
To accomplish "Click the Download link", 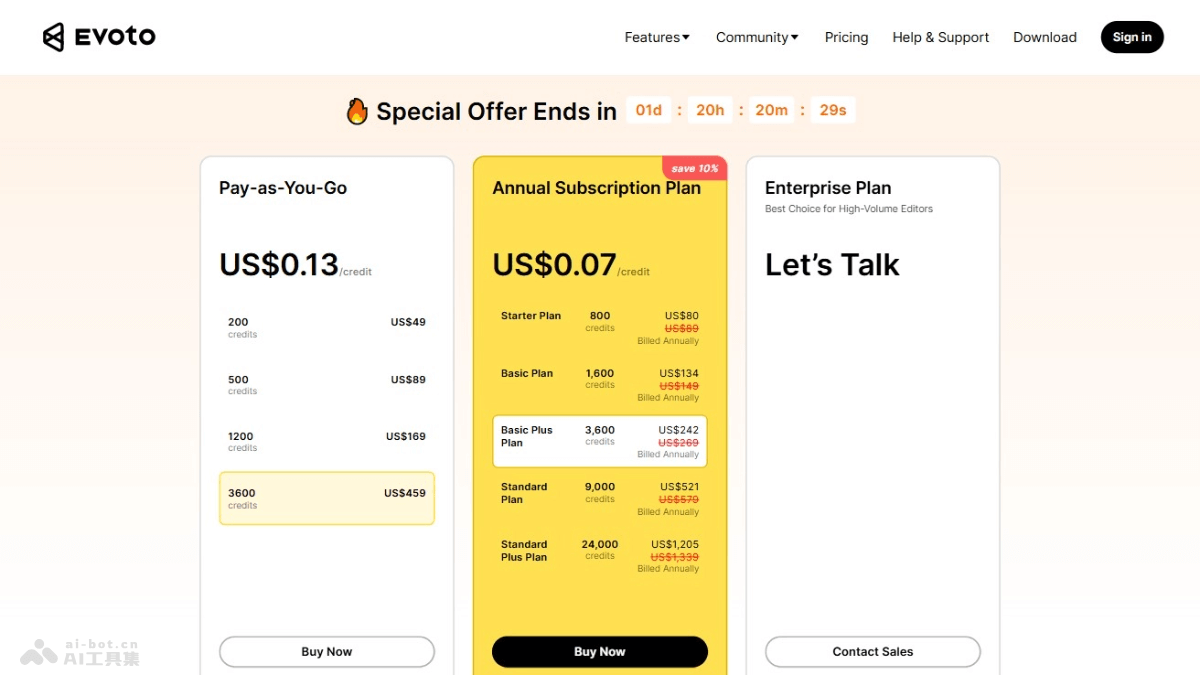I will pos(1044,37).
